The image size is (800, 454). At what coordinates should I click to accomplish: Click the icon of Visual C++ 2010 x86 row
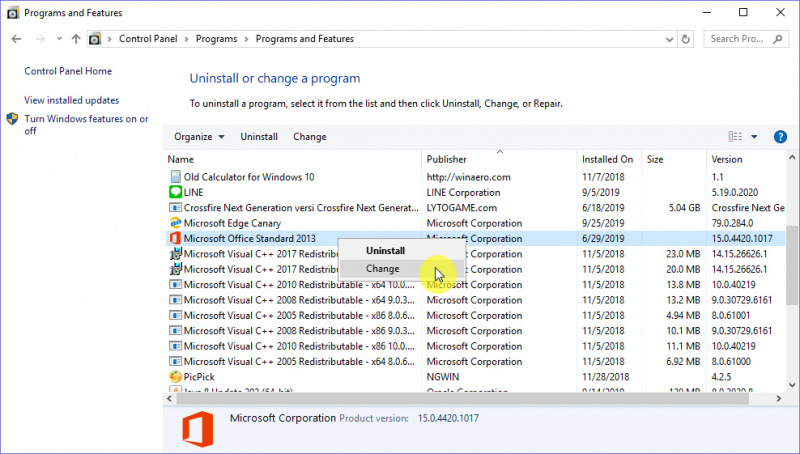176,346
